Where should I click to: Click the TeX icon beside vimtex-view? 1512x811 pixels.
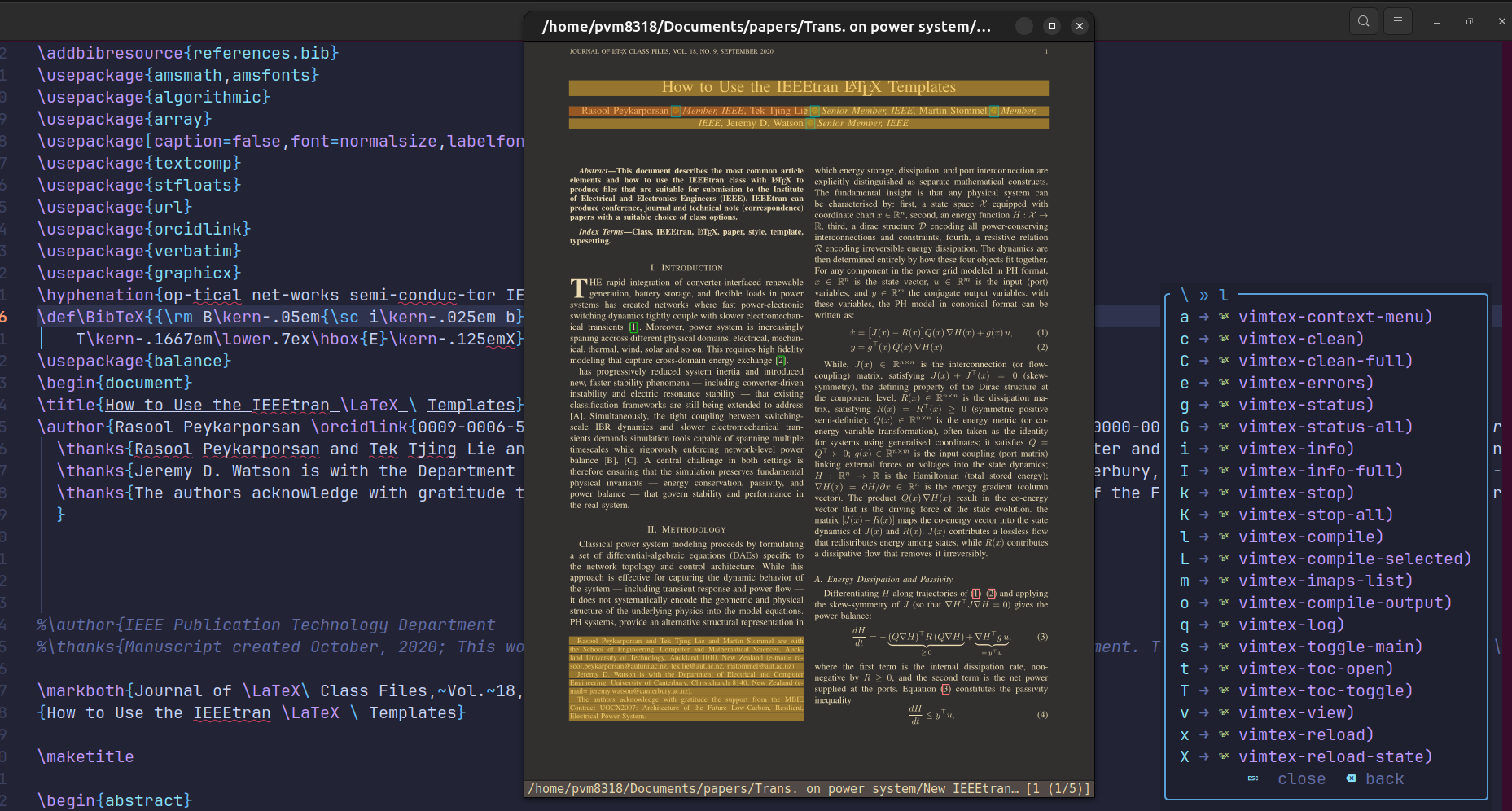click(x=1224, y=712)
